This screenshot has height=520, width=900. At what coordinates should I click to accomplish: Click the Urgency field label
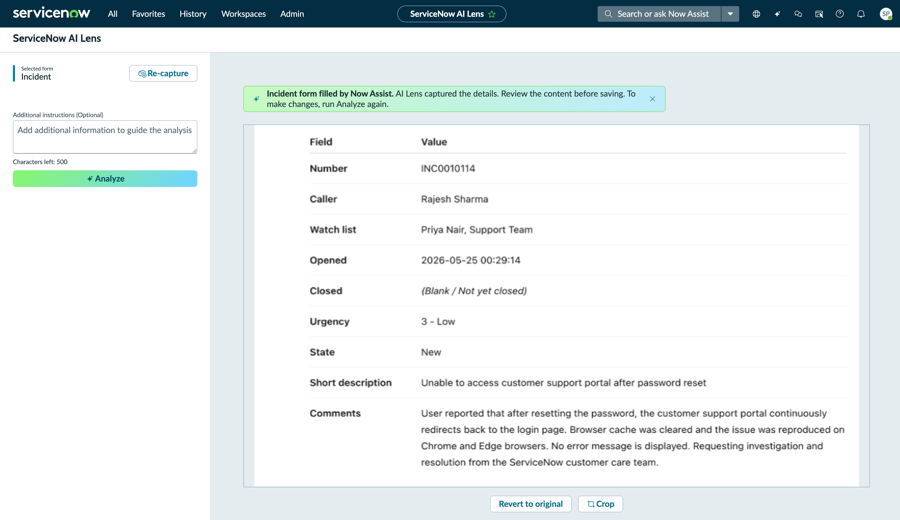(329, 321)
